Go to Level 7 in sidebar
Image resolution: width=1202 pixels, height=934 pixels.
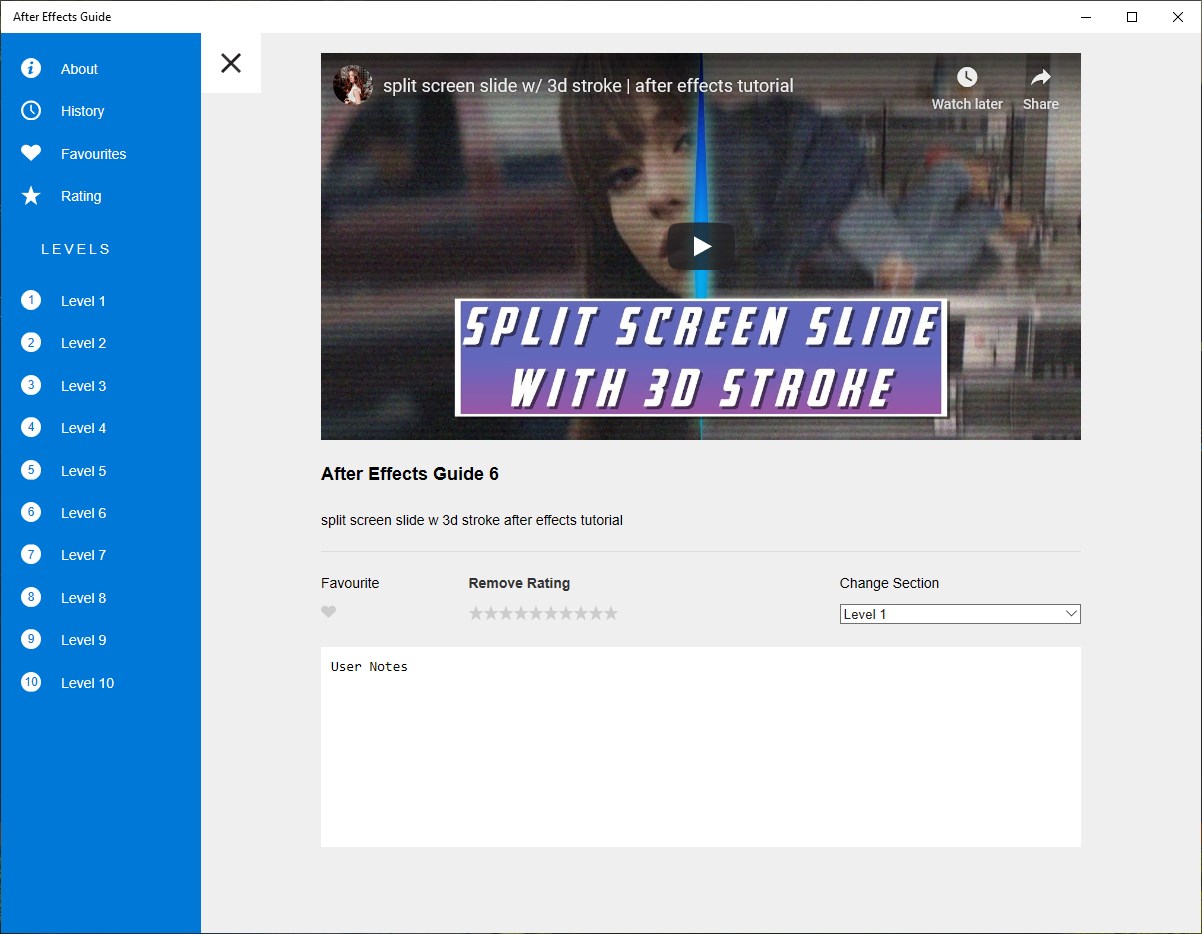pos(83,555)
